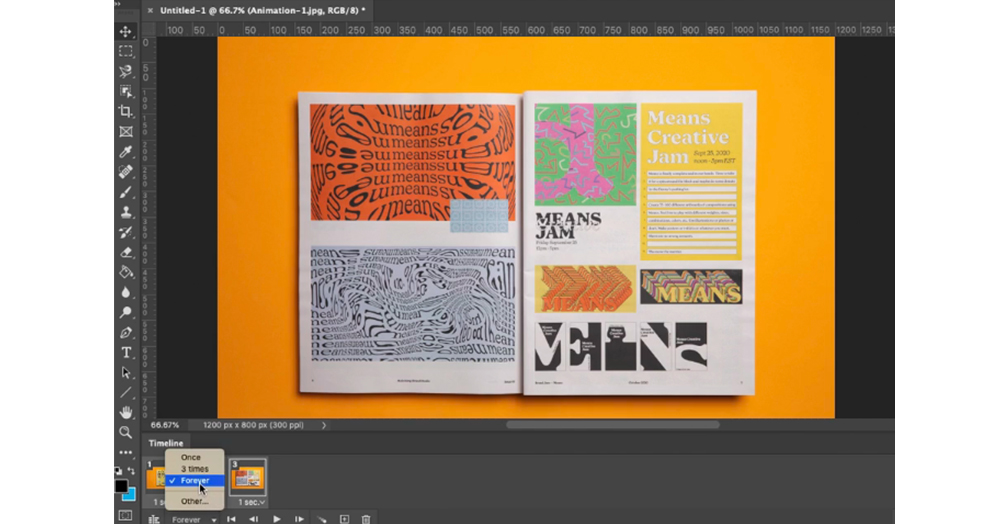Image resolution: width=1000 pixels, height=524 pixels.
Task: Convert to video timeline
Action: point(154,520)
